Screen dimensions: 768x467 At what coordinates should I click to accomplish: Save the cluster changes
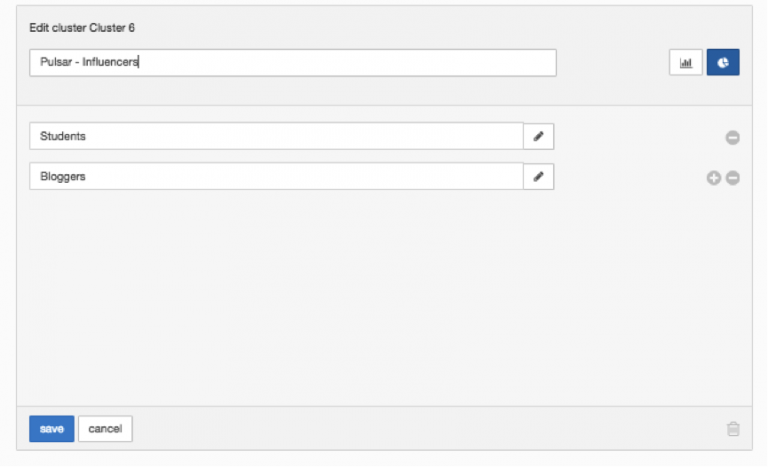click(x=52, y=429)
